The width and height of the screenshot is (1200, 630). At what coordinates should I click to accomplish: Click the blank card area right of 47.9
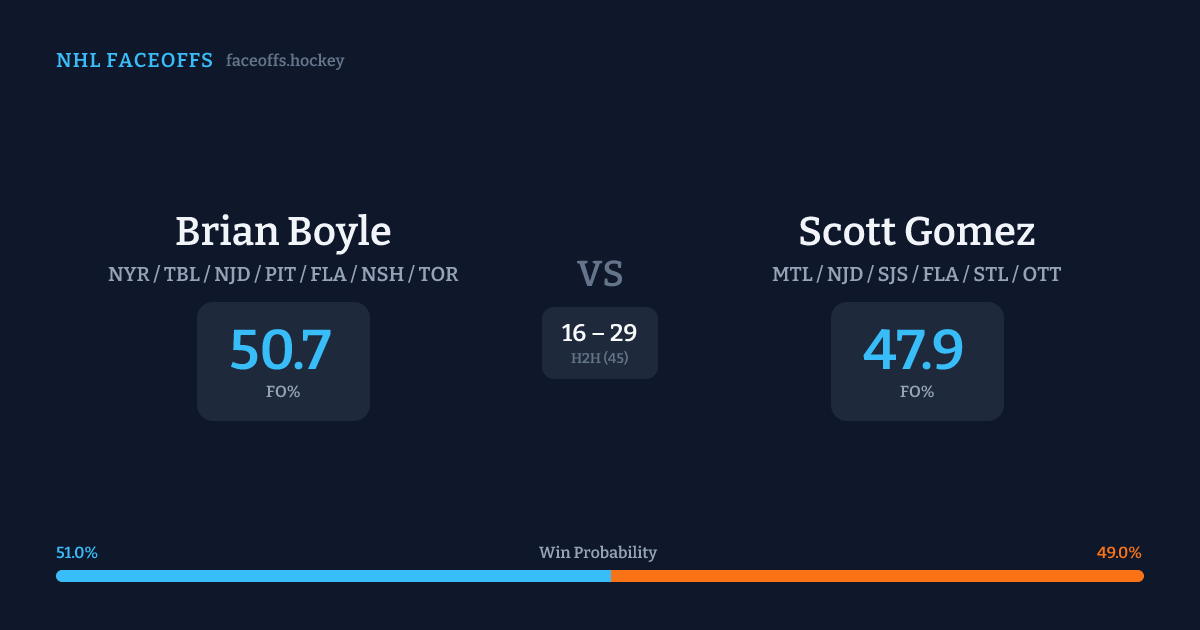pos(985,361)
